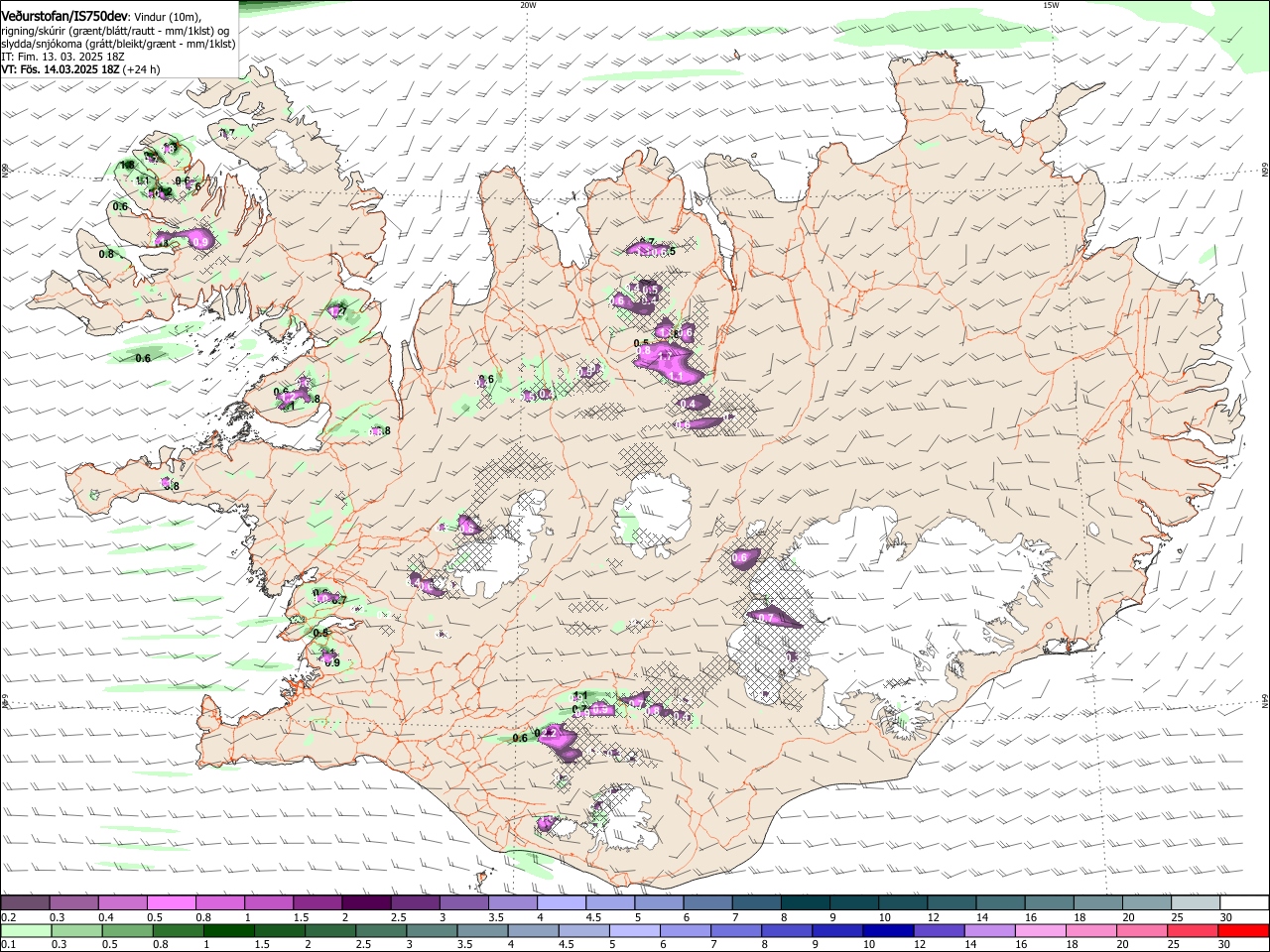Screen dimensions: 1270x952
Task: Select the 'VT: Fös. 14.03.2025 18Z' valid time line
Action: [61, 69]
